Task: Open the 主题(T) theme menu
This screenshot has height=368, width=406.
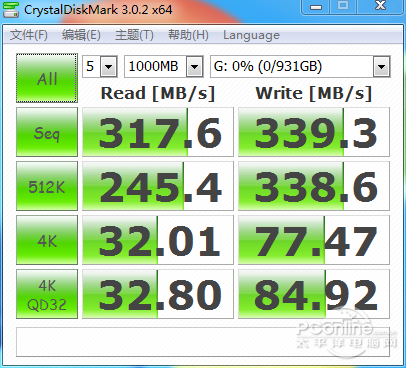Action: pyautogui.click(x=134, y=35)
